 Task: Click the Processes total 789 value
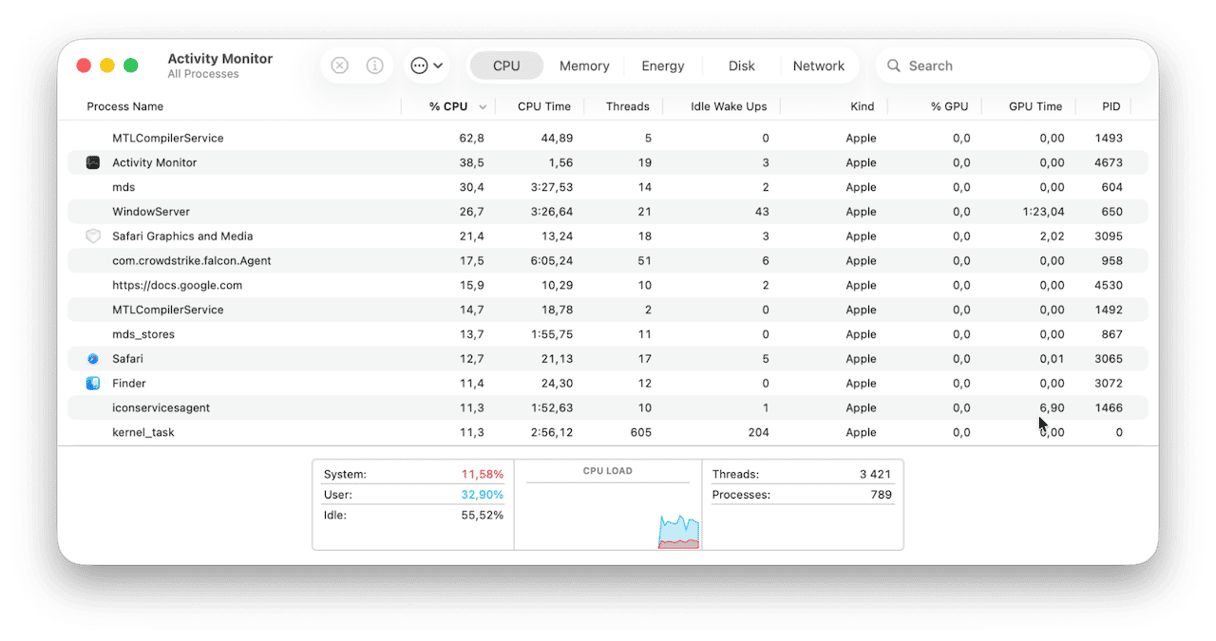[x=881, y=495]
